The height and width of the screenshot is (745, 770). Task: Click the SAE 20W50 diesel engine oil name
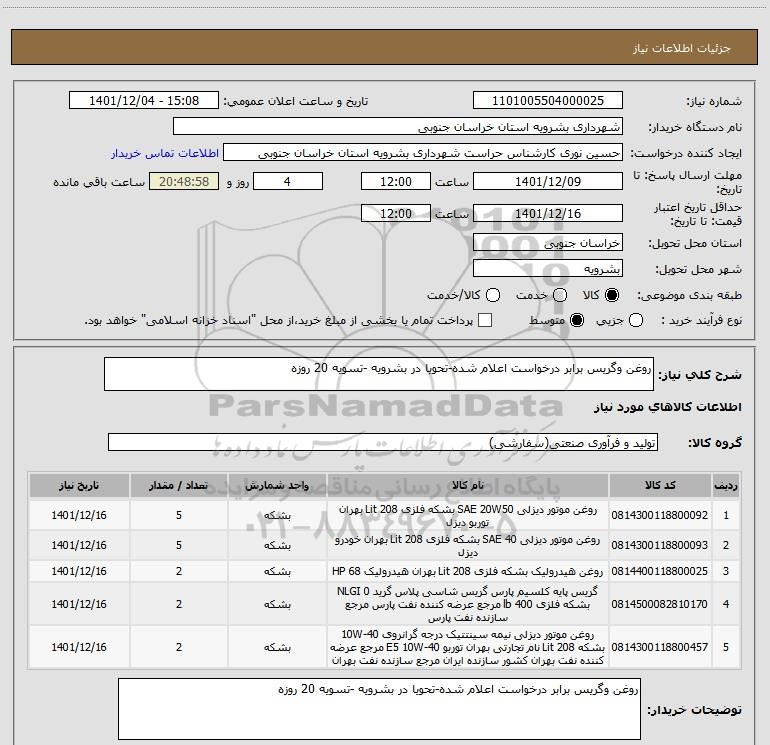pyautogui.click(x=468, y=516)
